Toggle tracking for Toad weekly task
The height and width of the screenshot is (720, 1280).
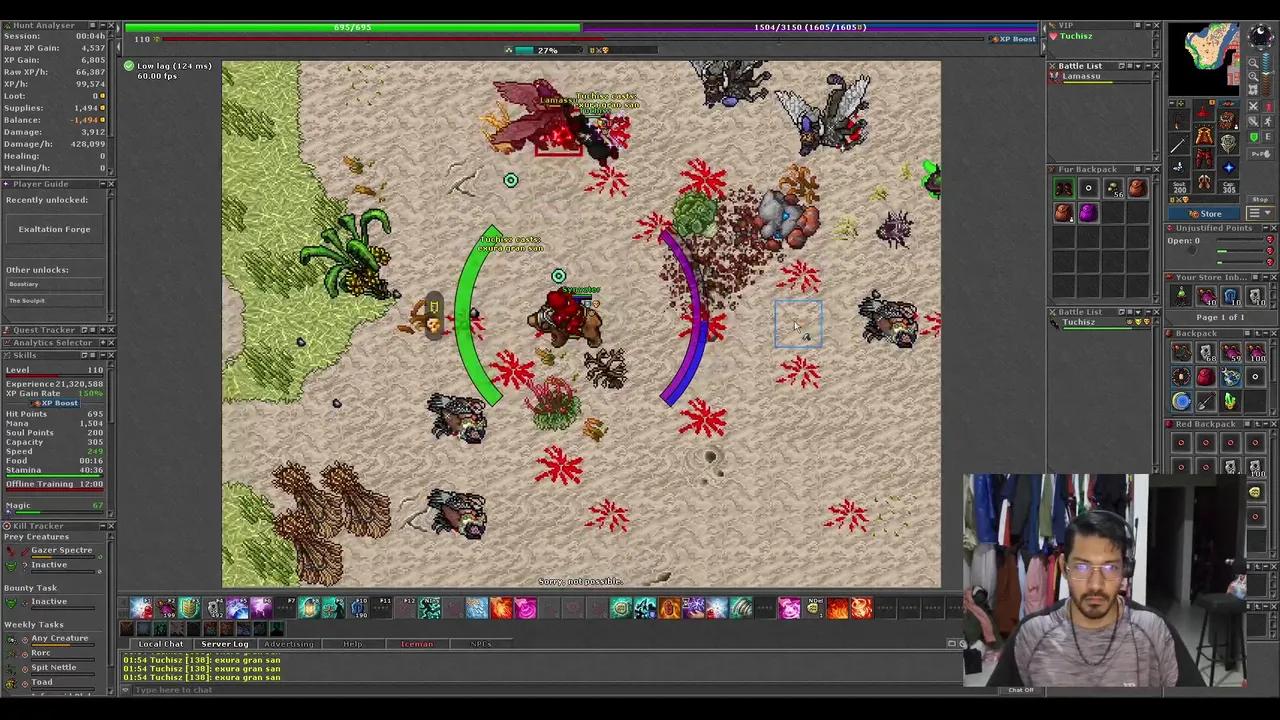click(24, 684)
